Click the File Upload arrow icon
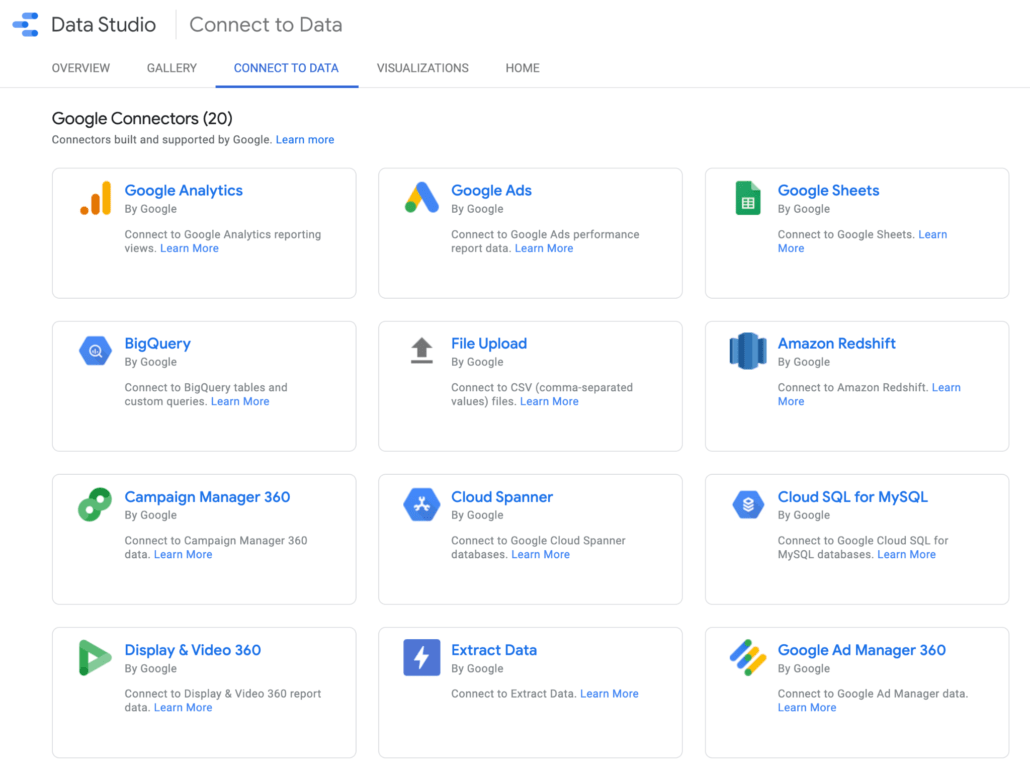Viewport: 1030px width, 770px height. pos(421,351)
